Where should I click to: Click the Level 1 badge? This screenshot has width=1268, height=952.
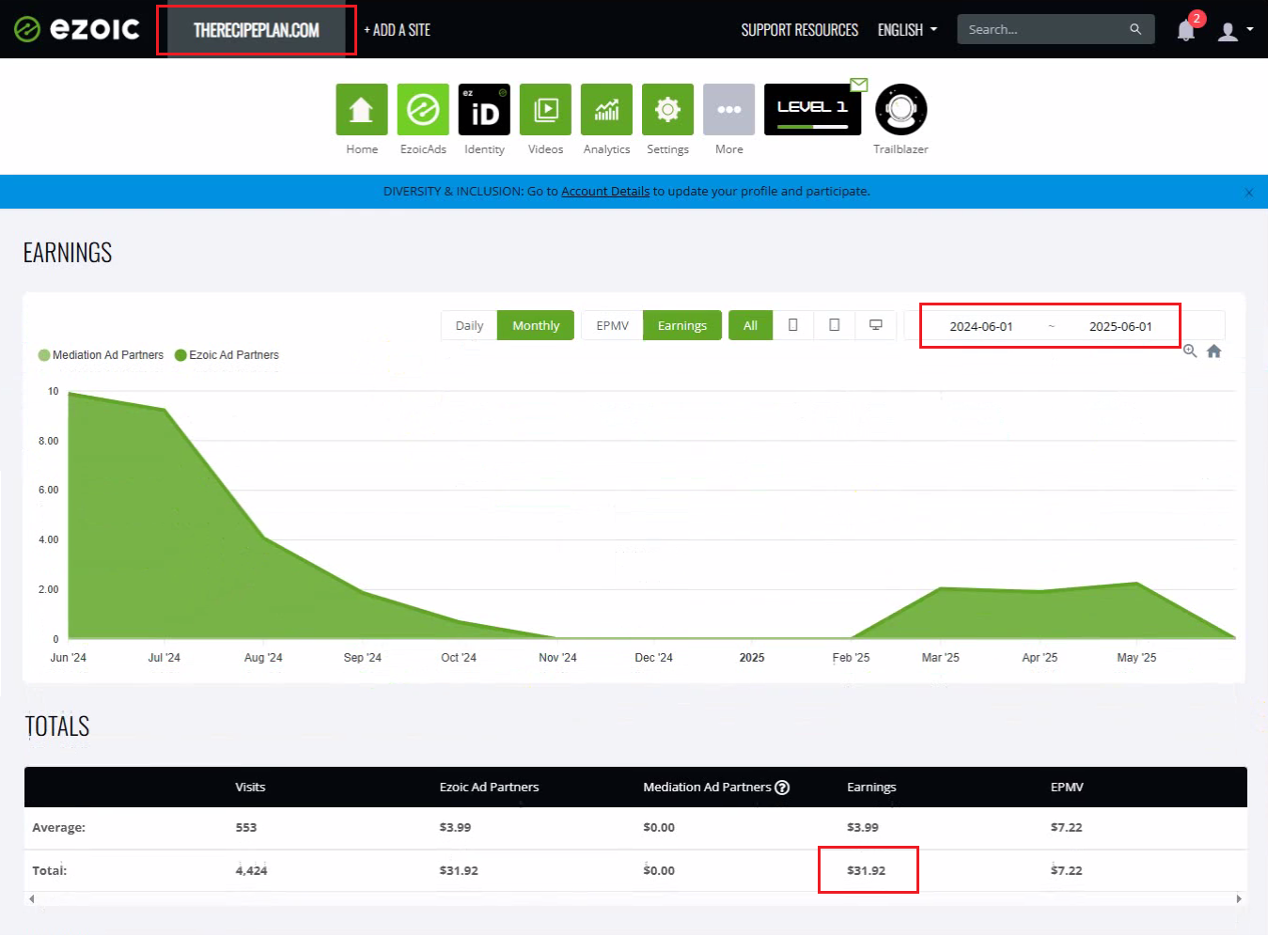(812, 110)
